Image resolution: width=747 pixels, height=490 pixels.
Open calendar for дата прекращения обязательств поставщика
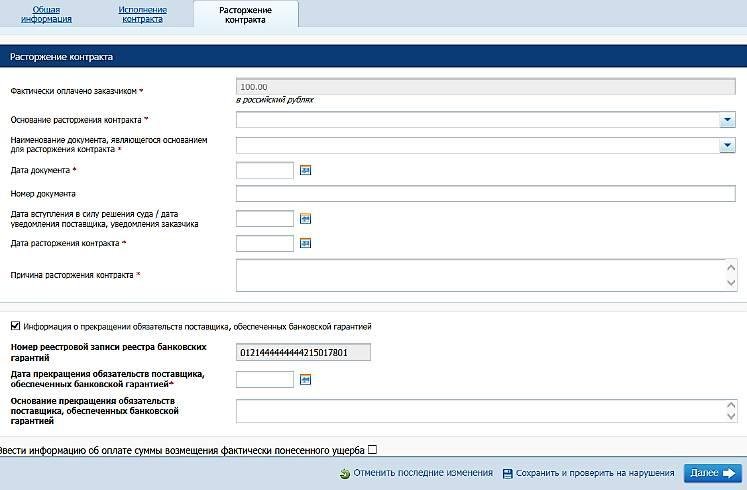[x=306, y=379]
